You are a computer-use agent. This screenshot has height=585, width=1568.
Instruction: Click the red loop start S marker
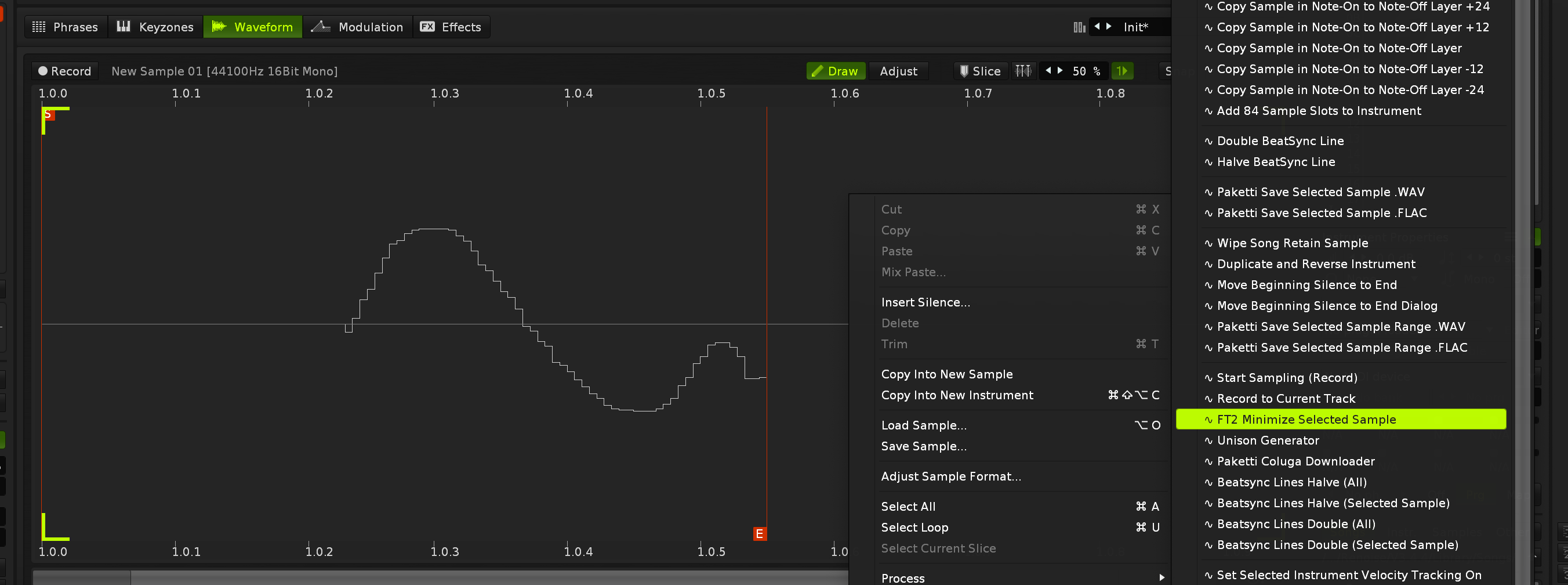tap(48, 114)
